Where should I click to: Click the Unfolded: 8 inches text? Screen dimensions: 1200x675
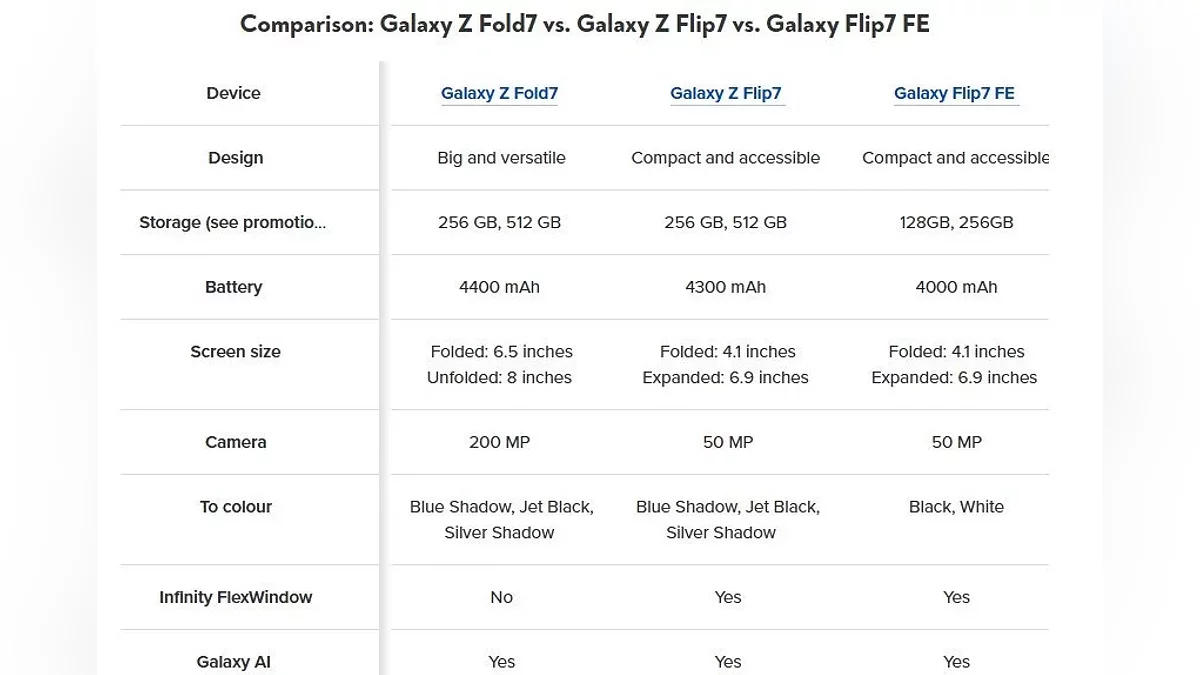499,378
